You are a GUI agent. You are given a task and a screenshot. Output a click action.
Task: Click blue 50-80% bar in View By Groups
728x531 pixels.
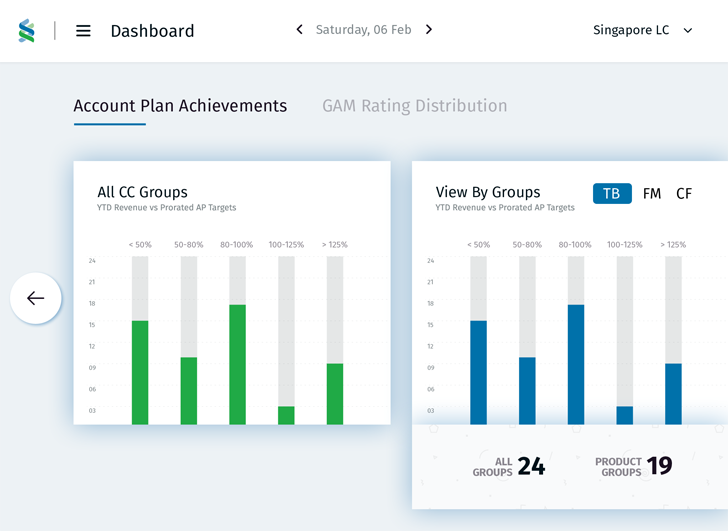click(x=527, y=390)
